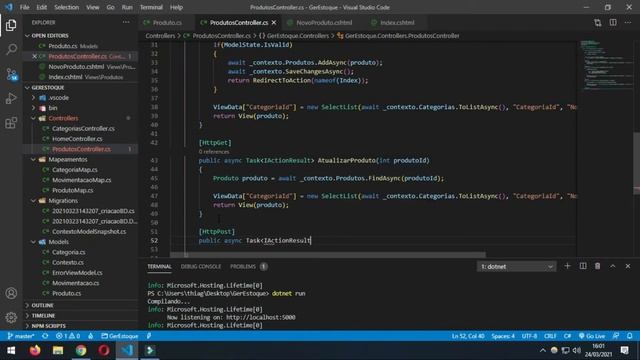Open Firefox from Windows taskbar
The image size is (640, 360).
(35, 350)
